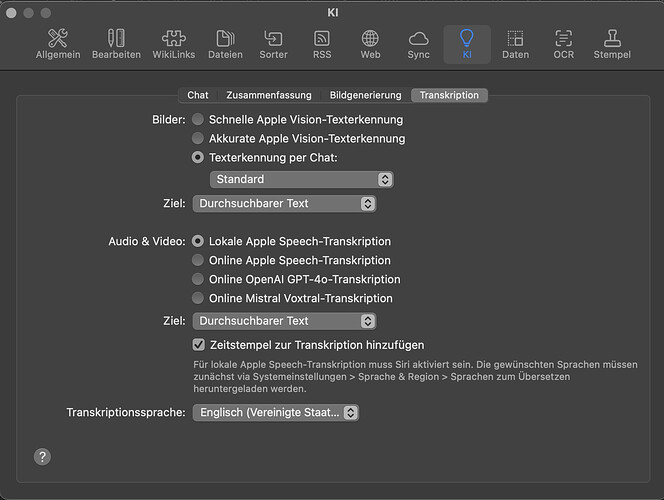Switch to the Dateien preferences pane
This screenshot has width=664, height=500.
[x=225, y=45]
